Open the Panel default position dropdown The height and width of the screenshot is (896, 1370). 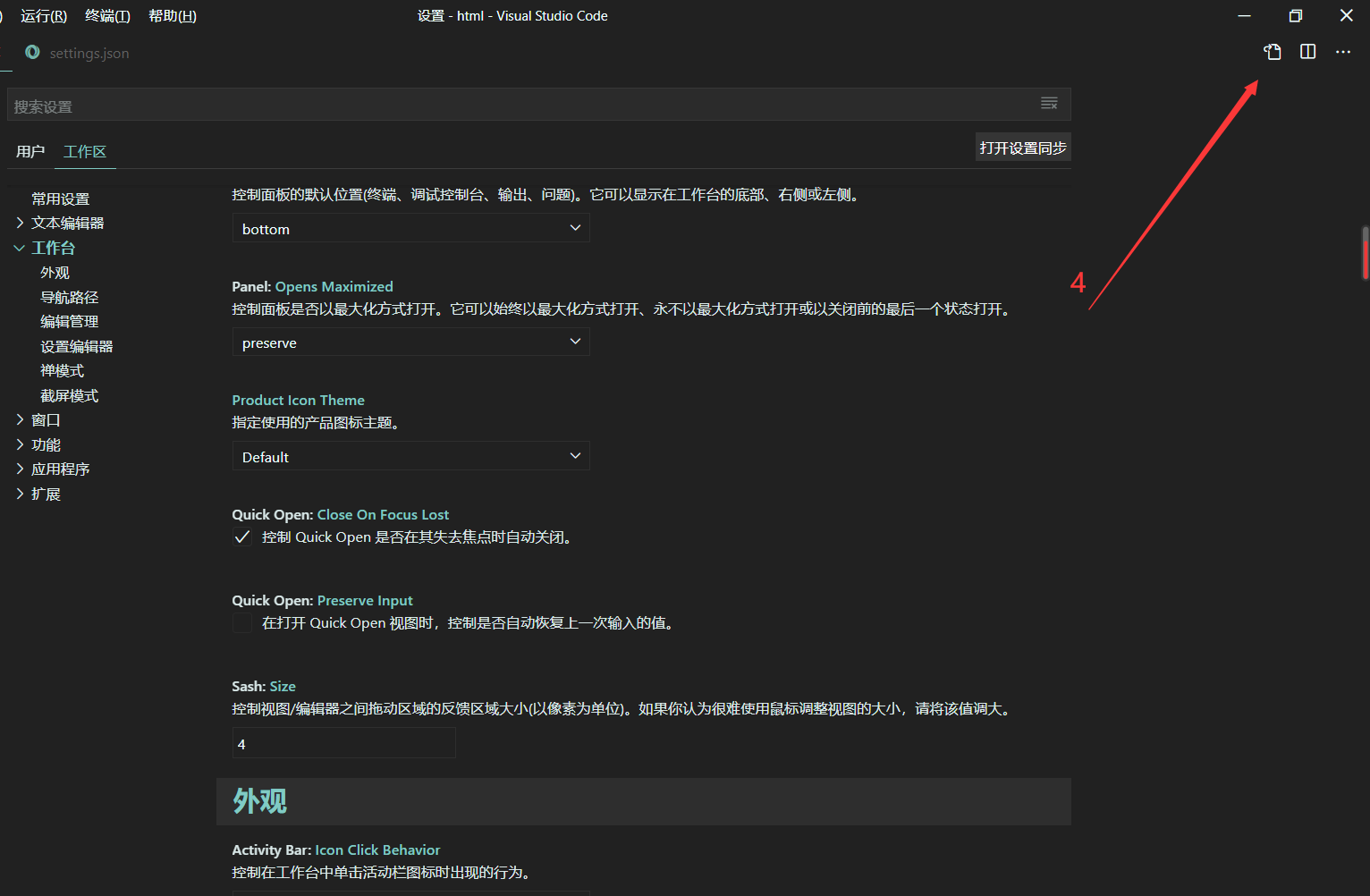[410, 228]
